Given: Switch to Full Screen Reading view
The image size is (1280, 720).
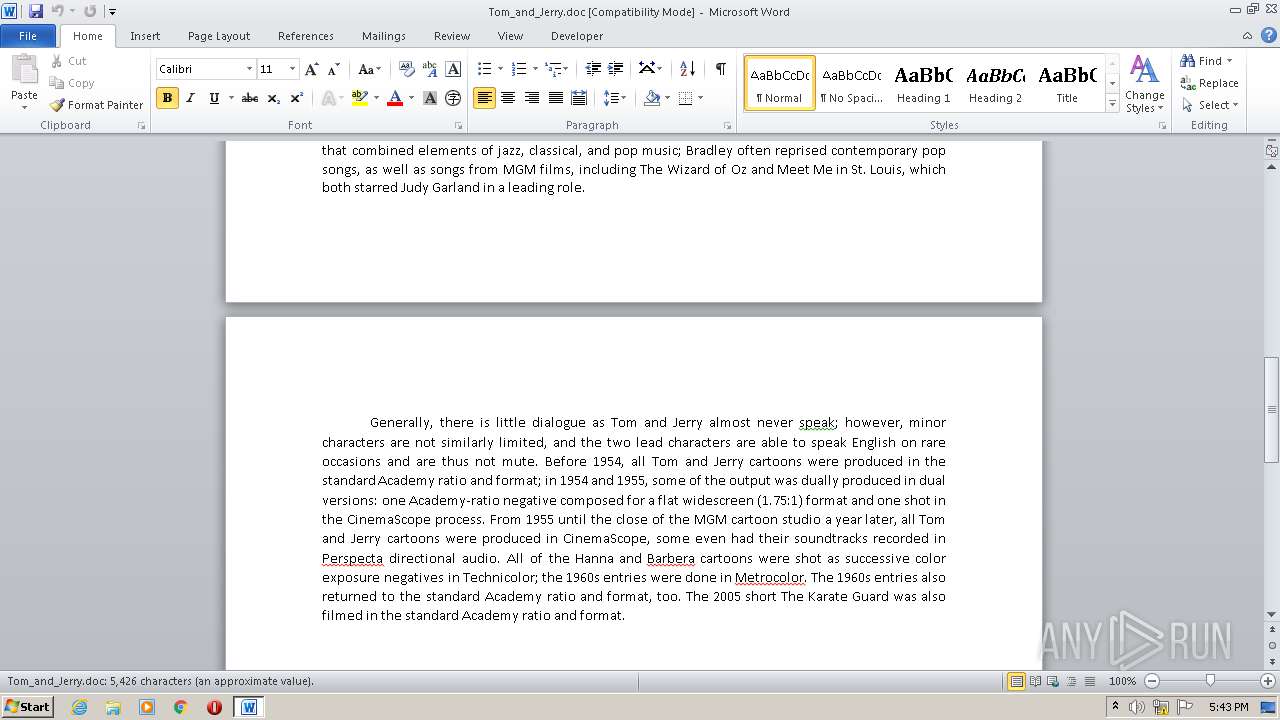Looking at the screenshot, I should pos(1035,681).
